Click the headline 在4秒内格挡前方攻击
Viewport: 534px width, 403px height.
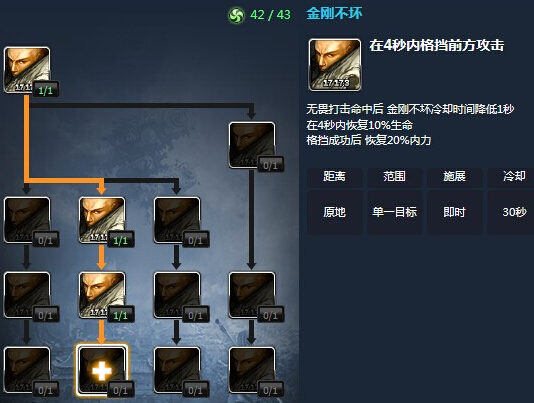pos(437,45)
